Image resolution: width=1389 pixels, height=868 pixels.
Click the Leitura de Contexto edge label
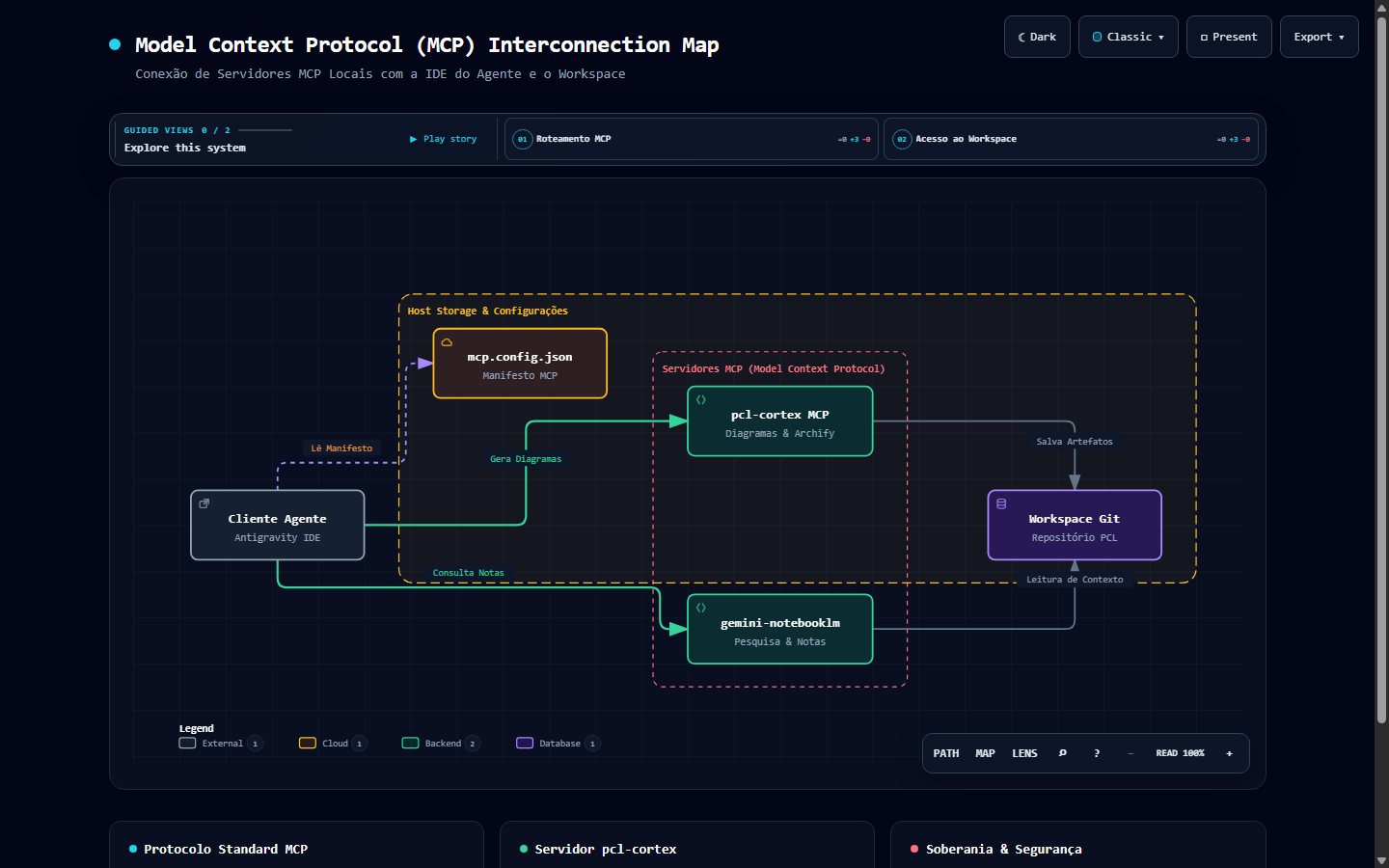(1075, 580)
